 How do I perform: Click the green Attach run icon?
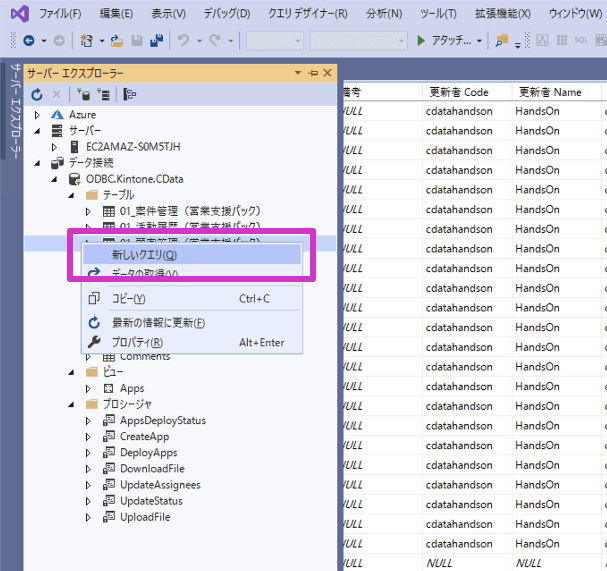(421, 40)
